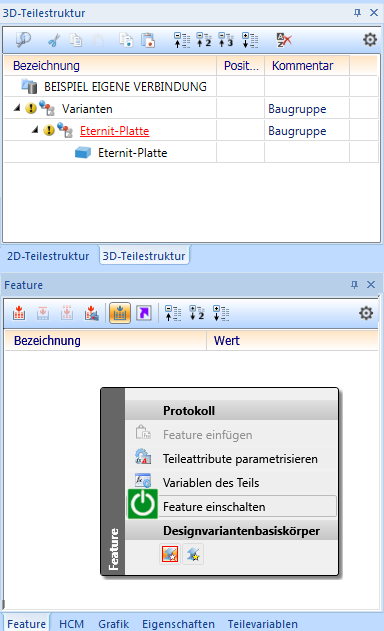The height and width of the screenshot is (631, 384).
Task: Click expand-to-level-3 icon in 3D-Teilestruktur toolbar
Action: click(x=226, y=40)
